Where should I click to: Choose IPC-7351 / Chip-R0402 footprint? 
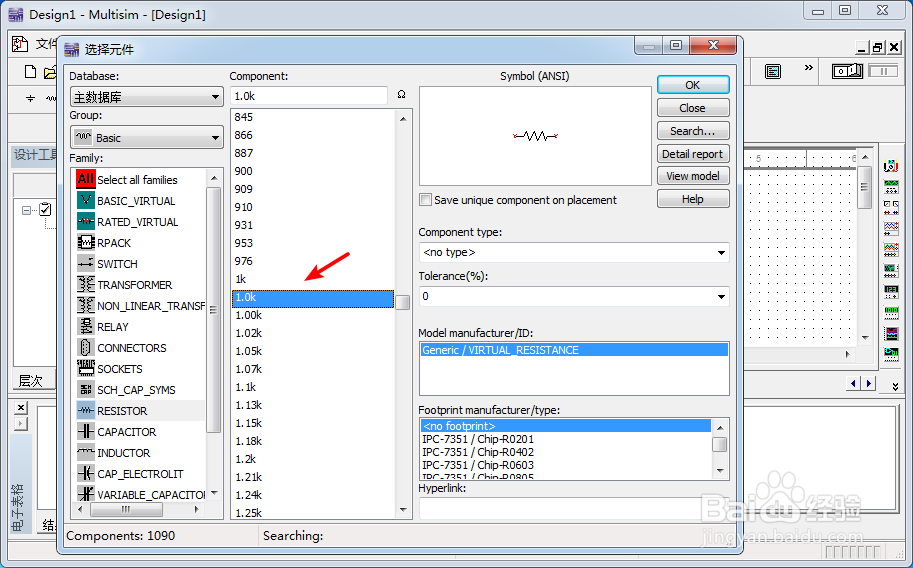click(x=565, y=452)
